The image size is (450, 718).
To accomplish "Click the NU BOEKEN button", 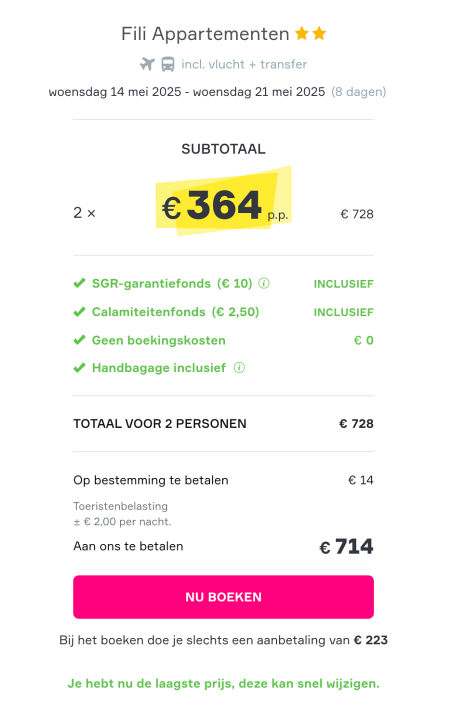I will (223, 597).
